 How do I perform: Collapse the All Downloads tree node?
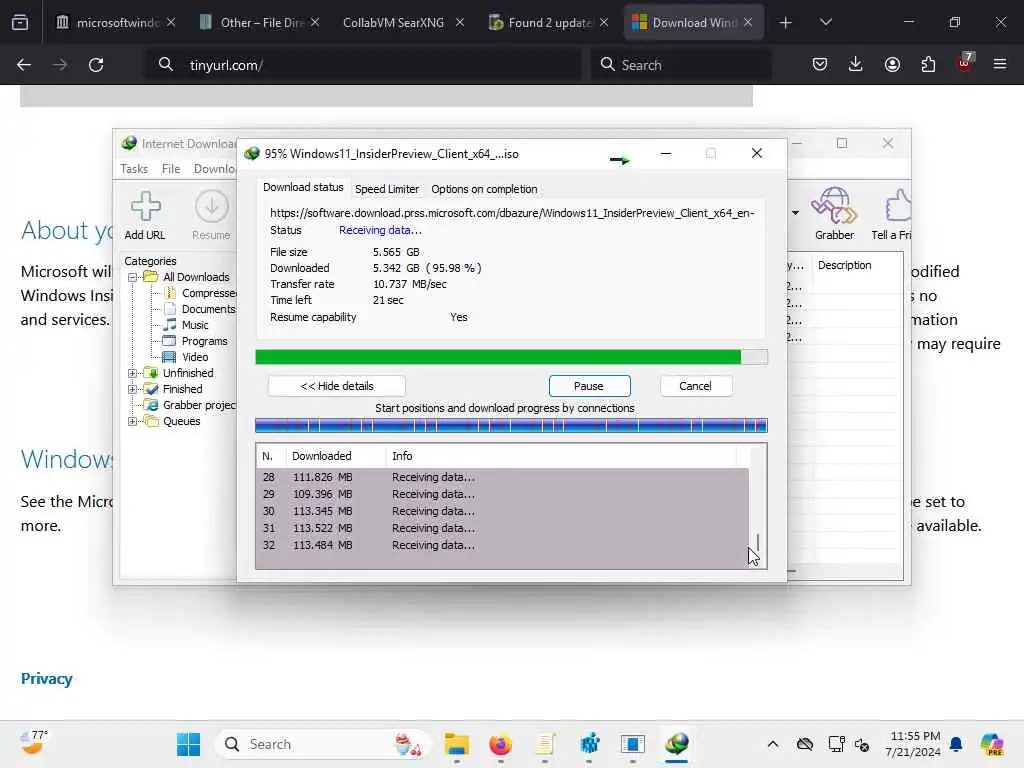click(x=133, y=277)
